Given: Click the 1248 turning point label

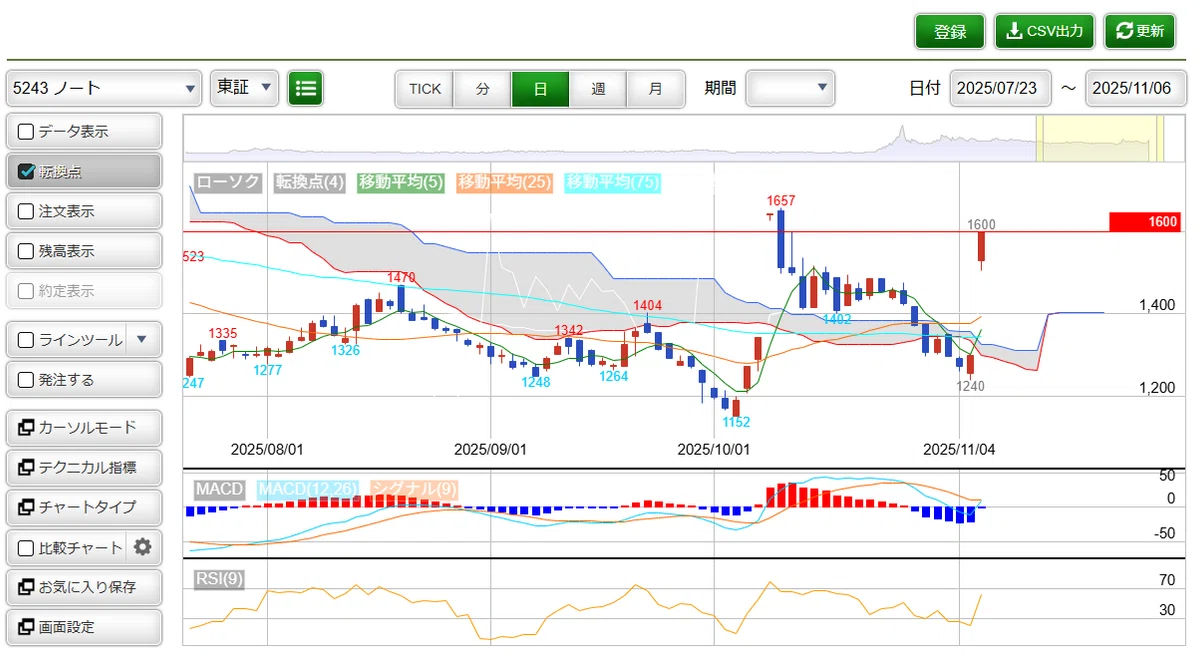Looking at the screenshot, I should (x=536, y=382).
